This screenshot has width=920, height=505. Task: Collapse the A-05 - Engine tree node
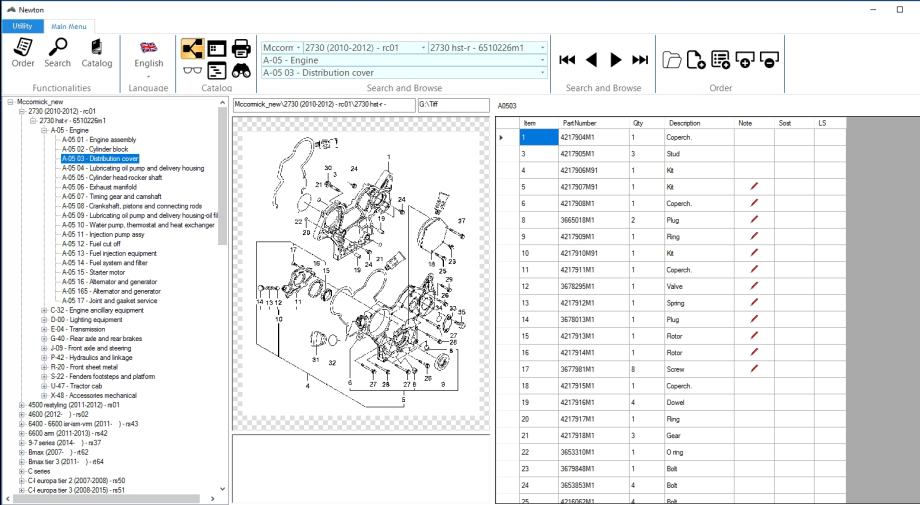(44, 130)
